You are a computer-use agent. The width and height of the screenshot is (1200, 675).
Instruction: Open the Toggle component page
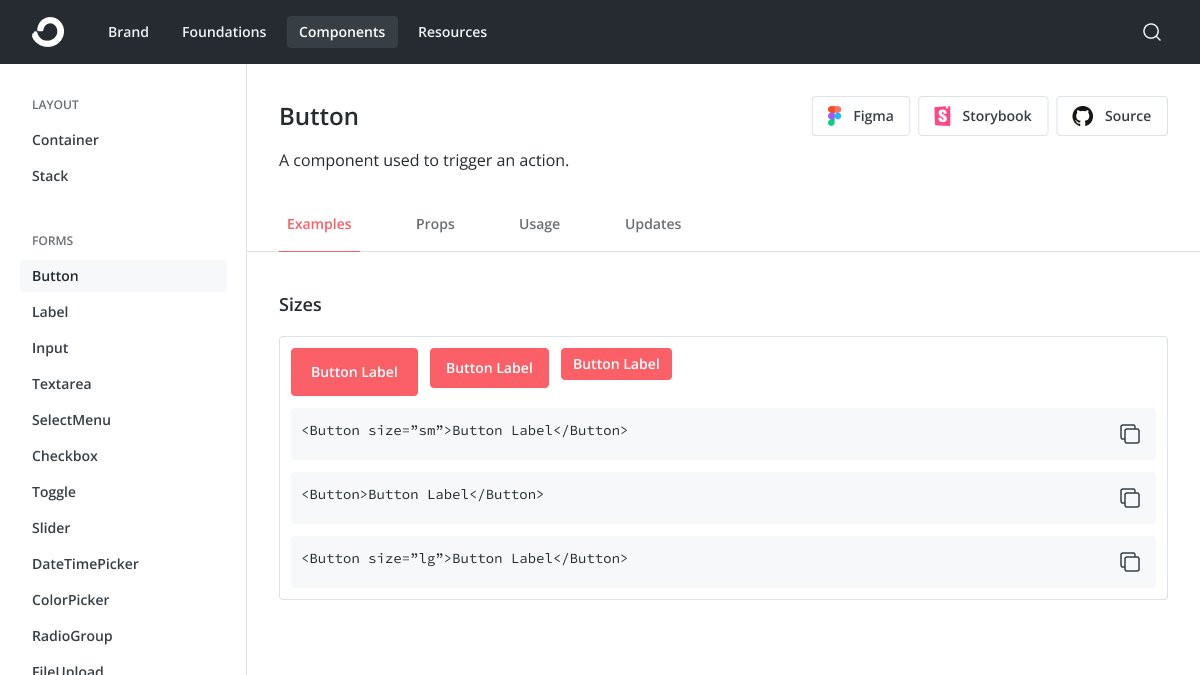click(54, 492)
